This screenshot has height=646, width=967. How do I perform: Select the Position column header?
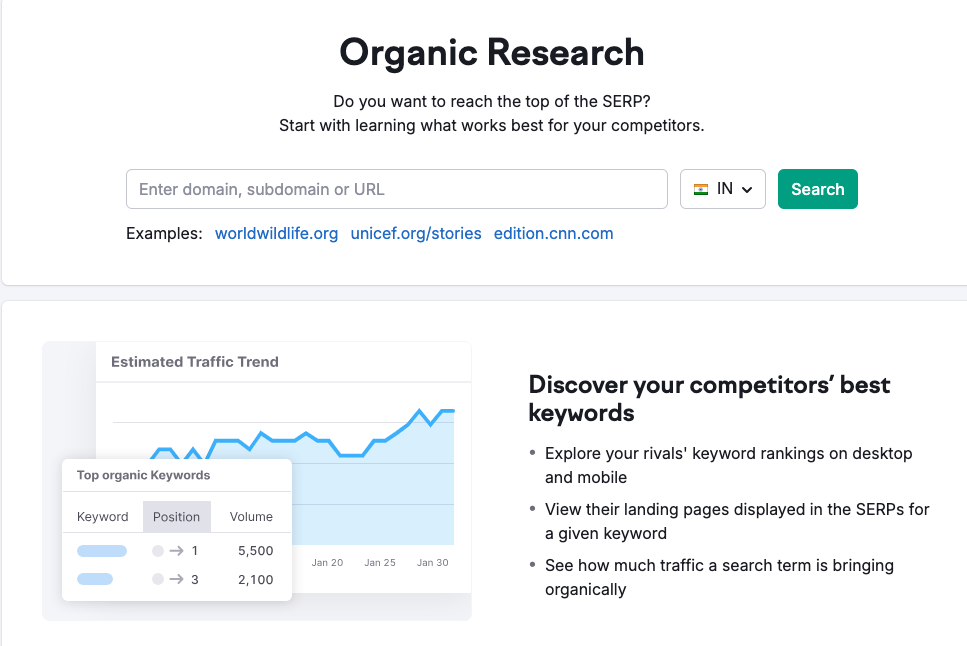[176, 516]
